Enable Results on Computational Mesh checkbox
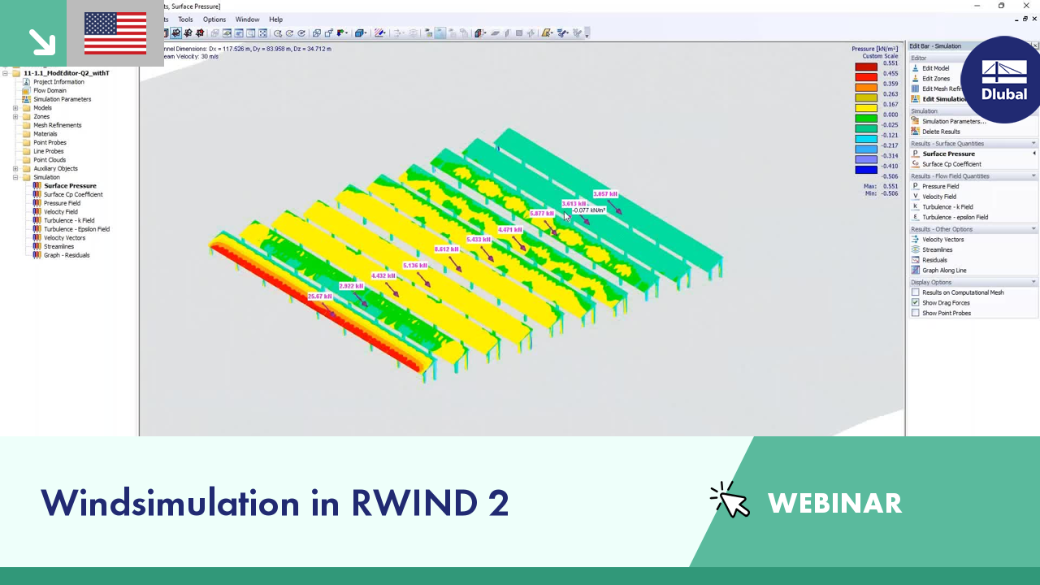Viewport: 1040px width, 585px height. click(915, 292)
